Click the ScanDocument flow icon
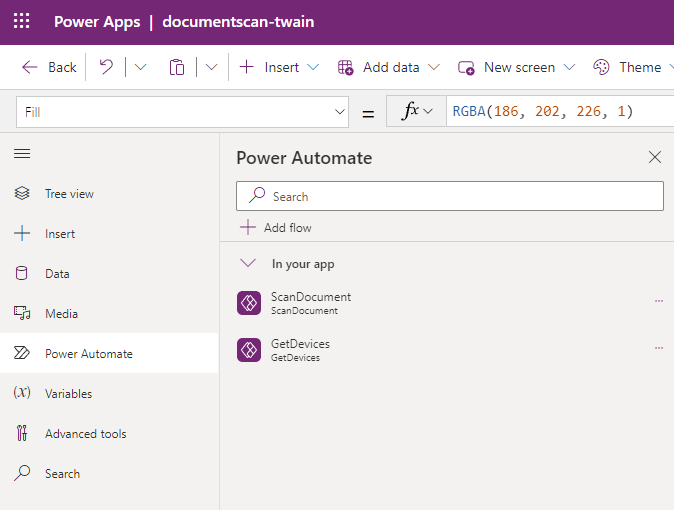Viewport: 674px width, 510px height. pos(249,303)
